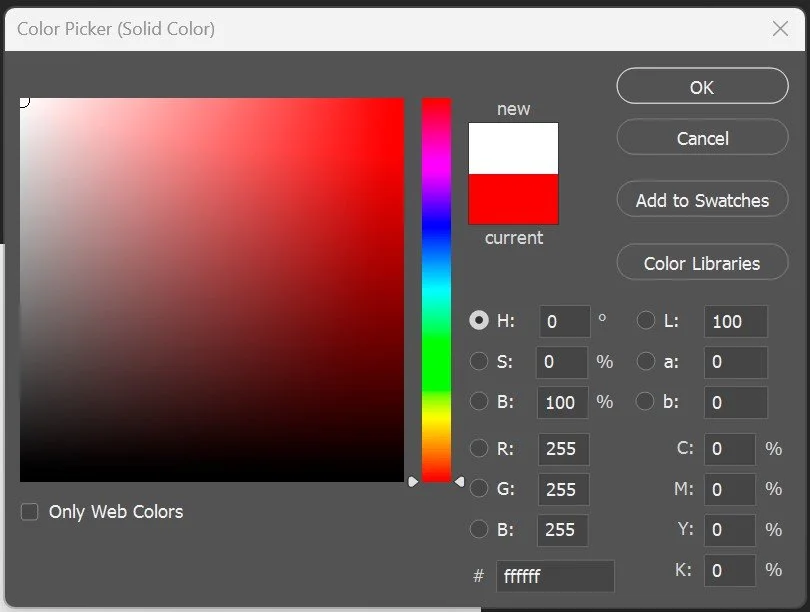Select the L radio button
The image size is (810, 612).
click(645, 320)
